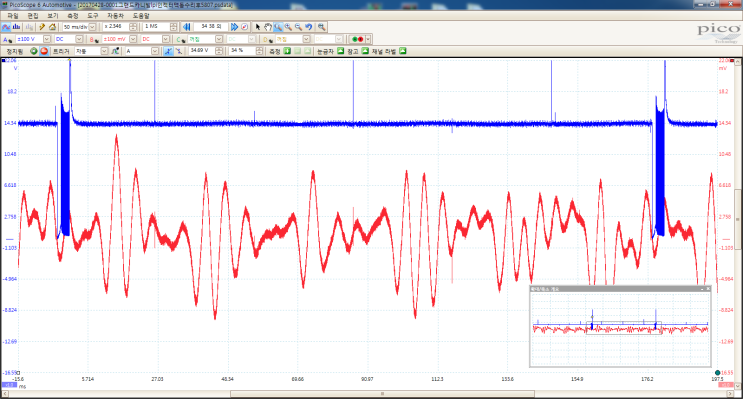This screenshot has height=399, width=743.
Task: Click green Add measurement icon
Action: (287, 51)
